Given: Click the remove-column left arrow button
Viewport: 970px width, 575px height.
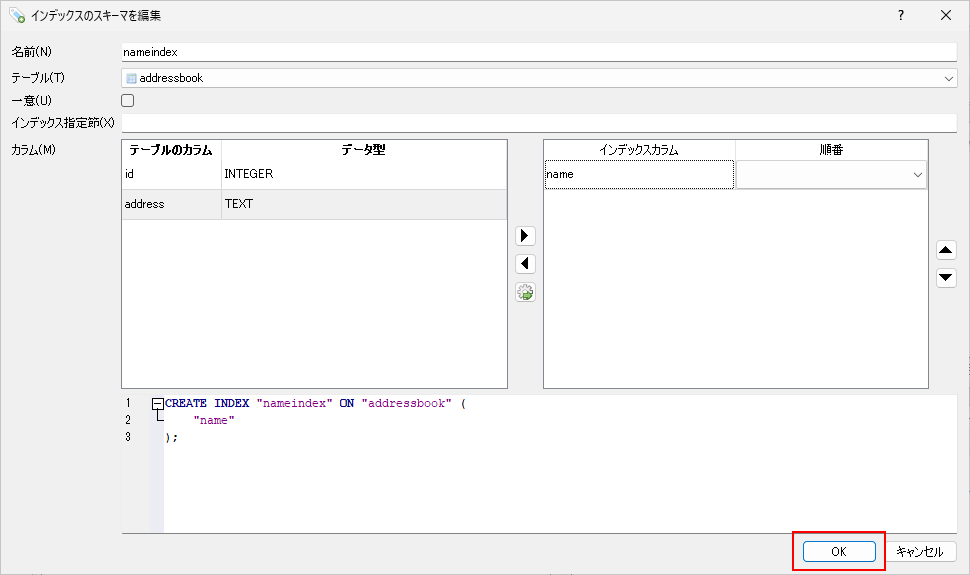Looking at the screenshot, I should 525,264.
